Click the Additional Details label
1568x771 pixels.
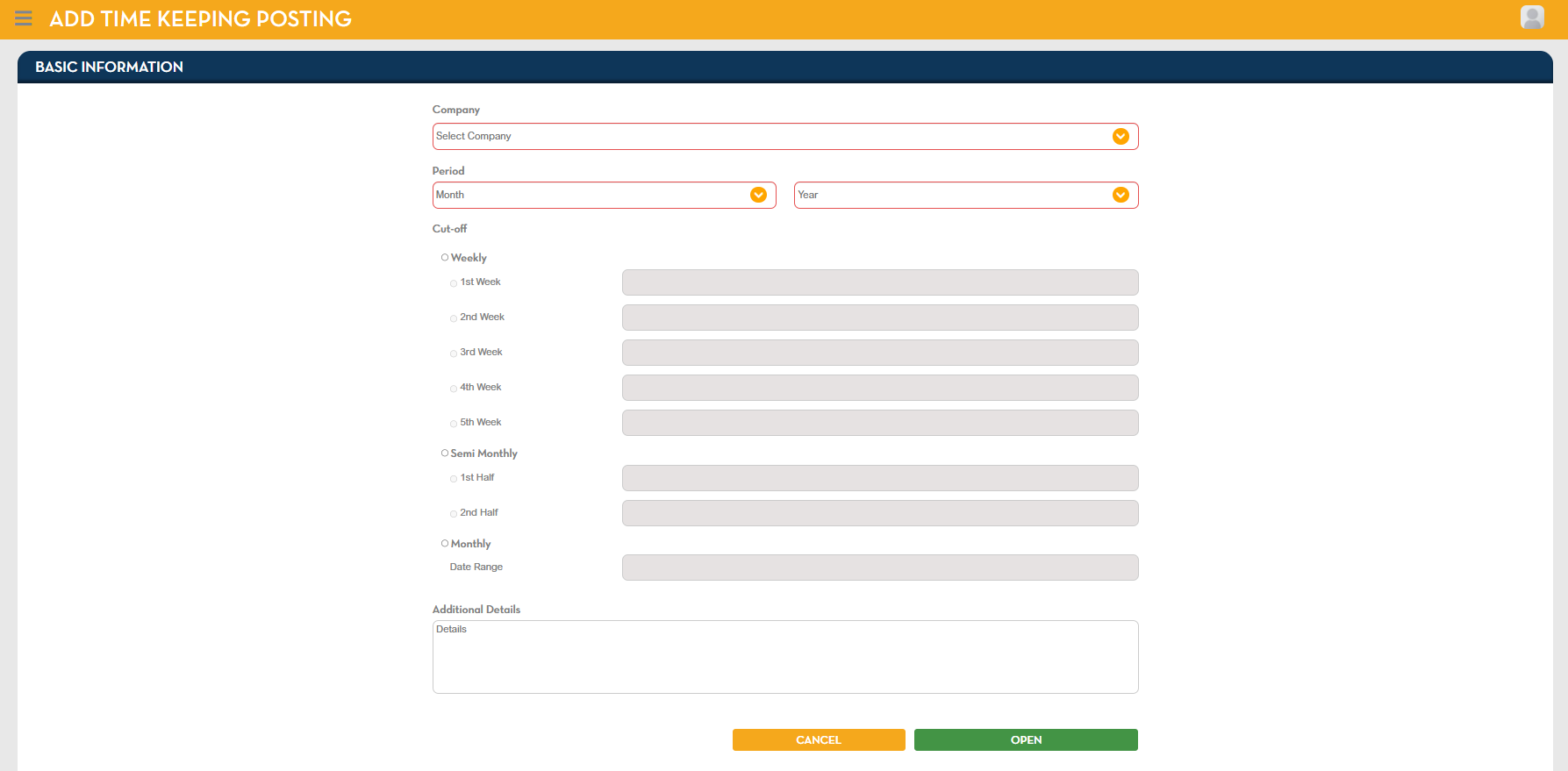[476, 609]
